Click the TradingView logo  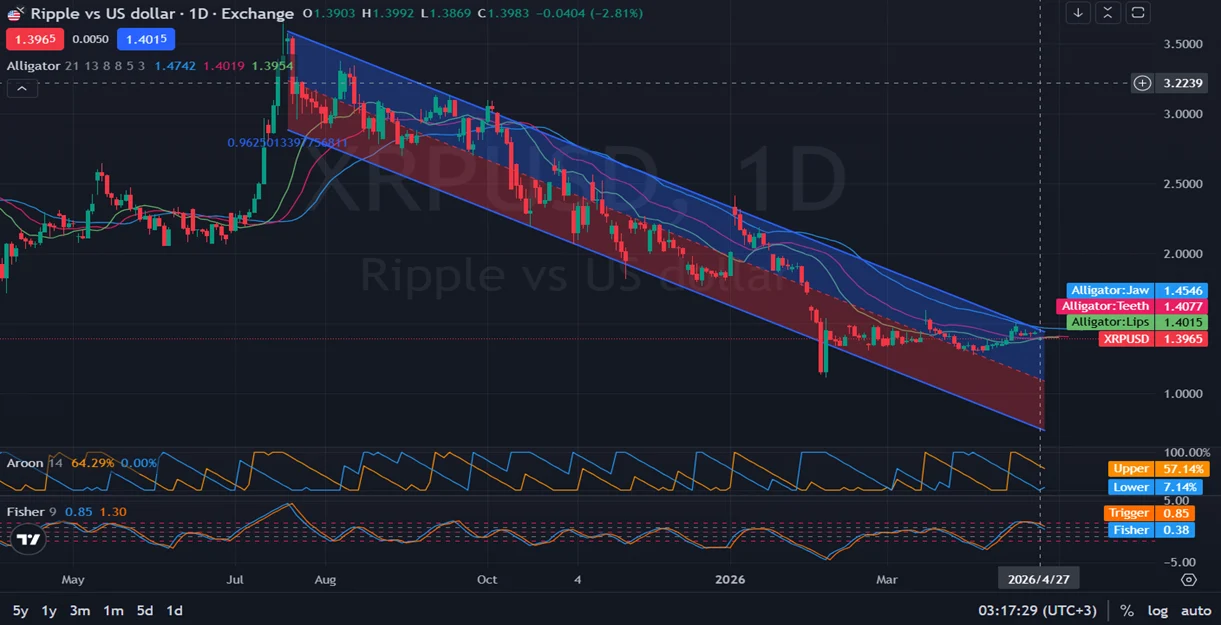[29, 539]
